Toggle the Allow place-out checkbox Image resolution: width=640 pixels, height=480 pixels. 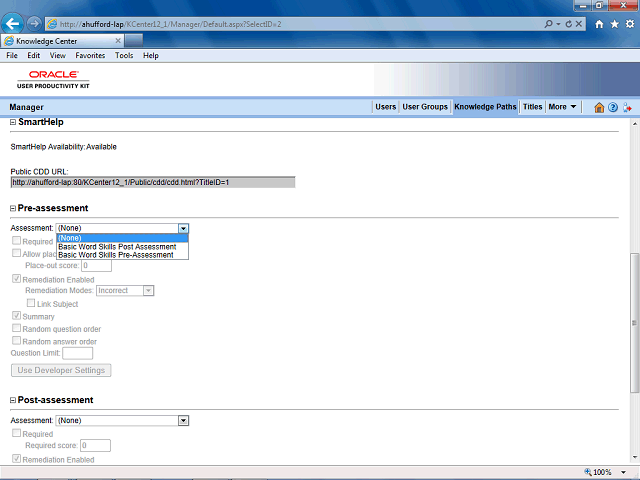click(16, 253)
